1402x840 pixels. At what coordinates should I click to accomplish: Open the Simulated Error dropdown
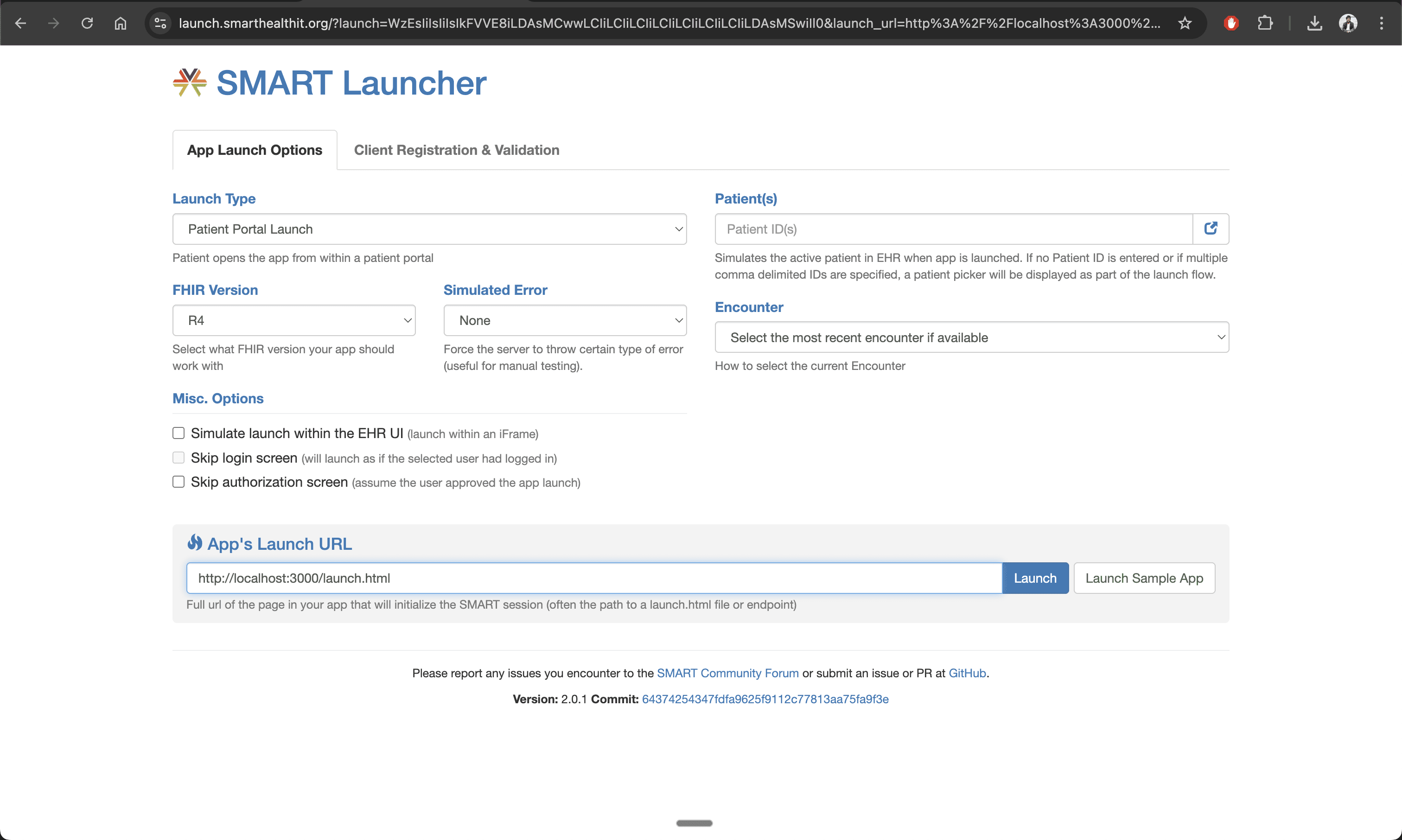[x=564, y=320]
